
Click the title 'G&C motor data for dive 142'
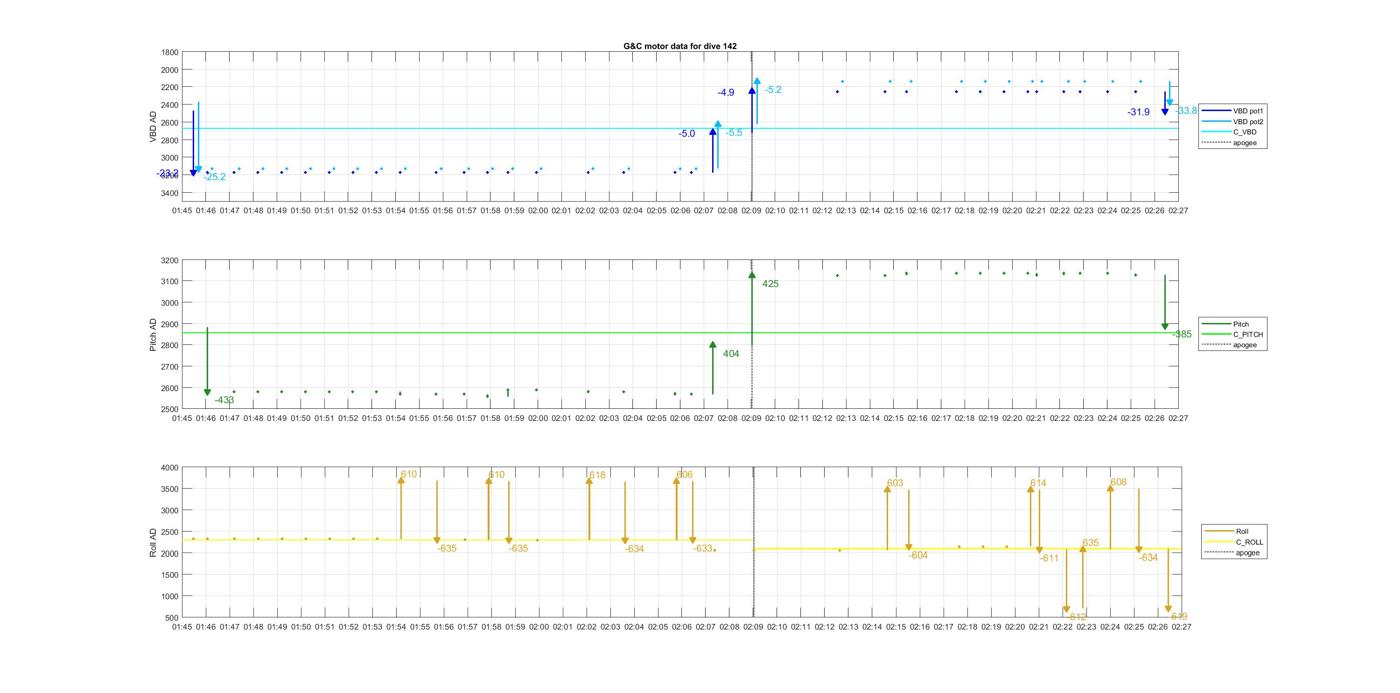[680, 46]
